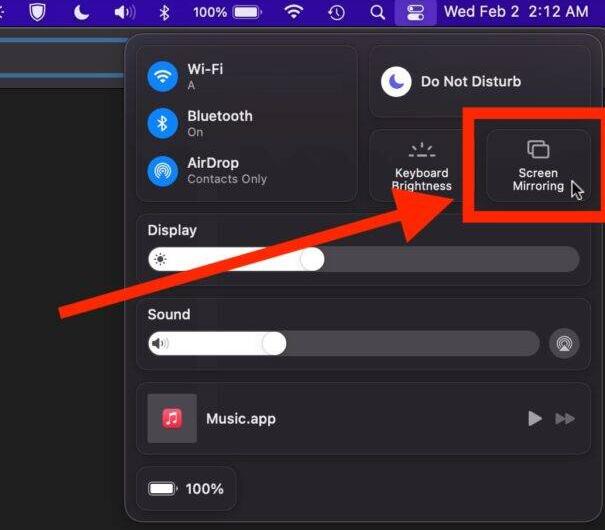Skip to next track
The image size is (605, 530).
565,418
